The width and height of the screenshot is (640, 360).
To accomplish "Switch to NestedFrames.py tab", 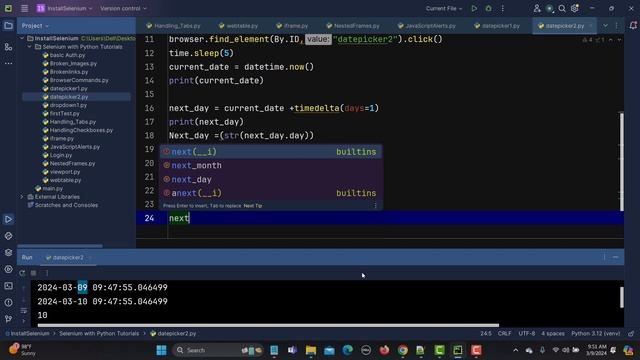I will click(353, 26).
